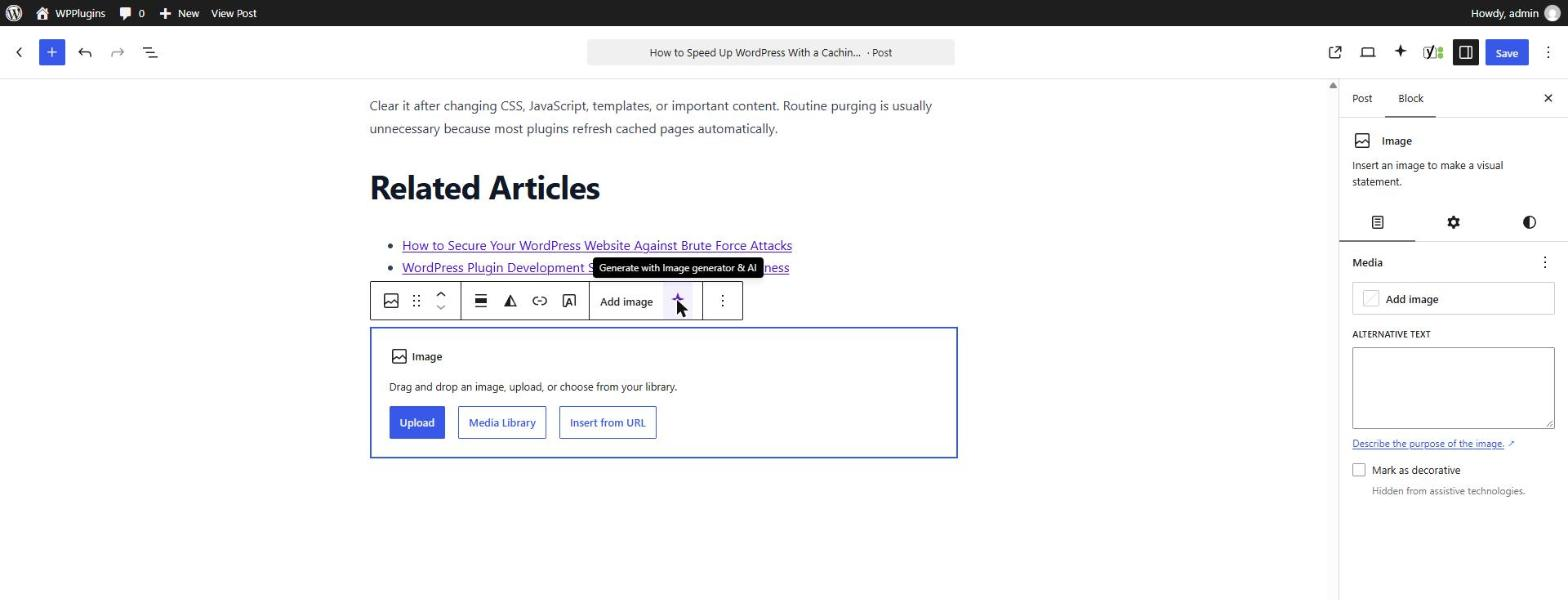Generate image with AI sparkle button
Image resolution: width=1568 pixels, height=600 pixels.
click(x=678, y=301)
